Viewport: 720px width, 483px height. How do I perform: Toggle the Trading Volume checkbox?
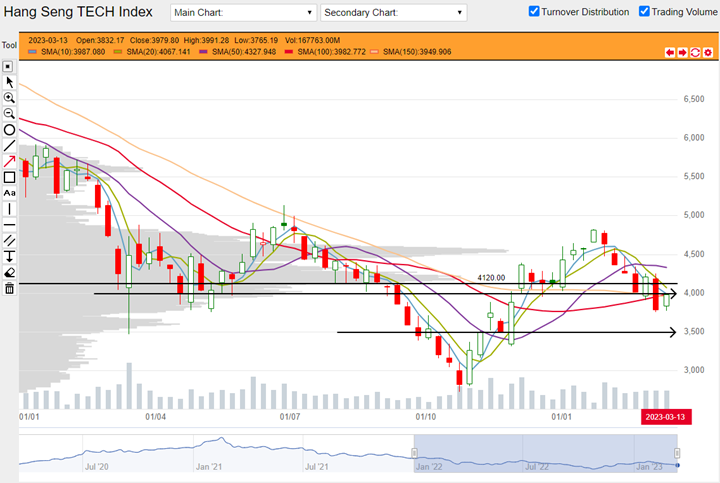click(x=644, y=11)
